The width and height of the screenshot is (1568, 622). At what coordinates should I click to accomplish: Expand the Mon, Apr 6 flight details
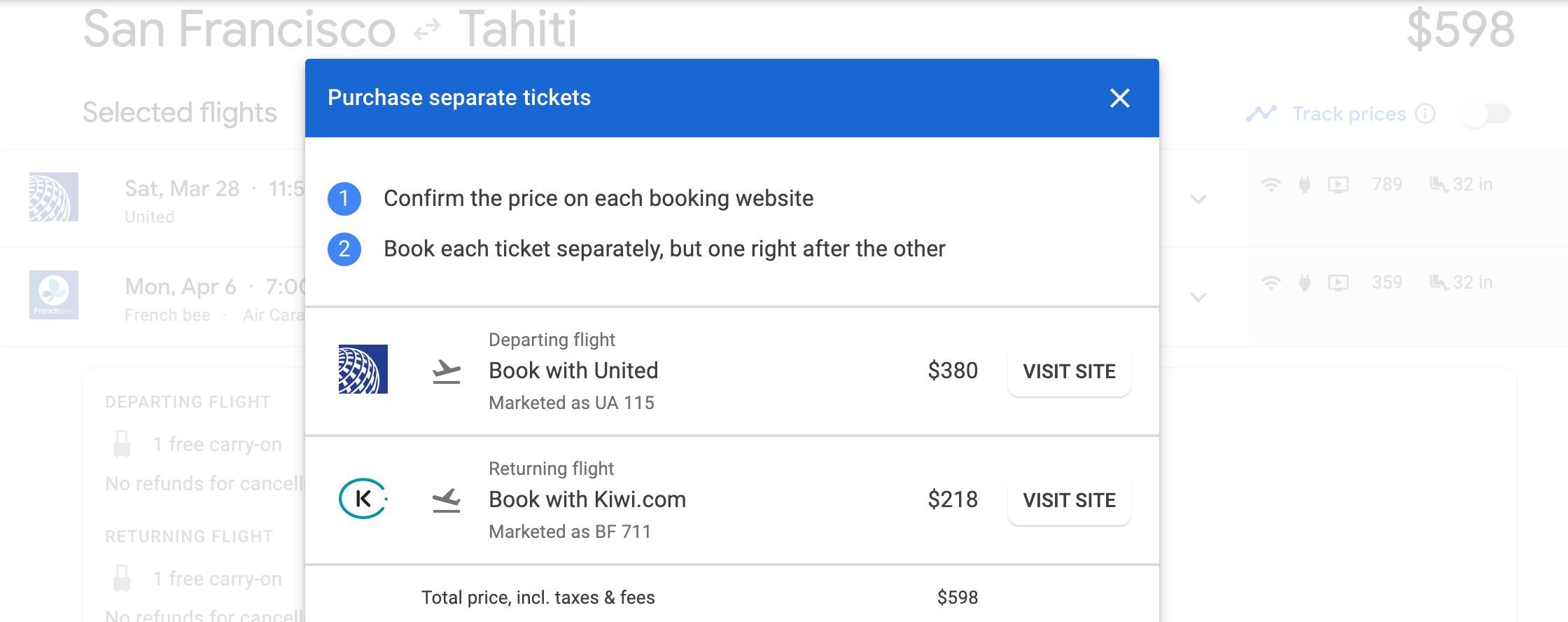[x=1198, y=297]
